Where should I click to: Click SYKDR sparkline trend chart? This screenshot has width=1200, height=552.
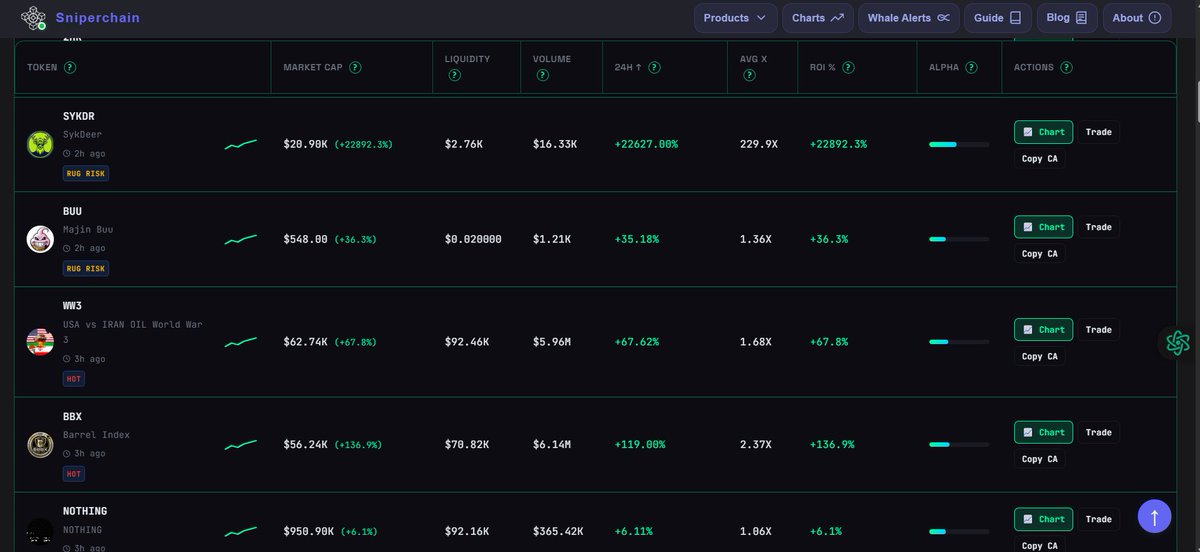[x=241, y=145]
